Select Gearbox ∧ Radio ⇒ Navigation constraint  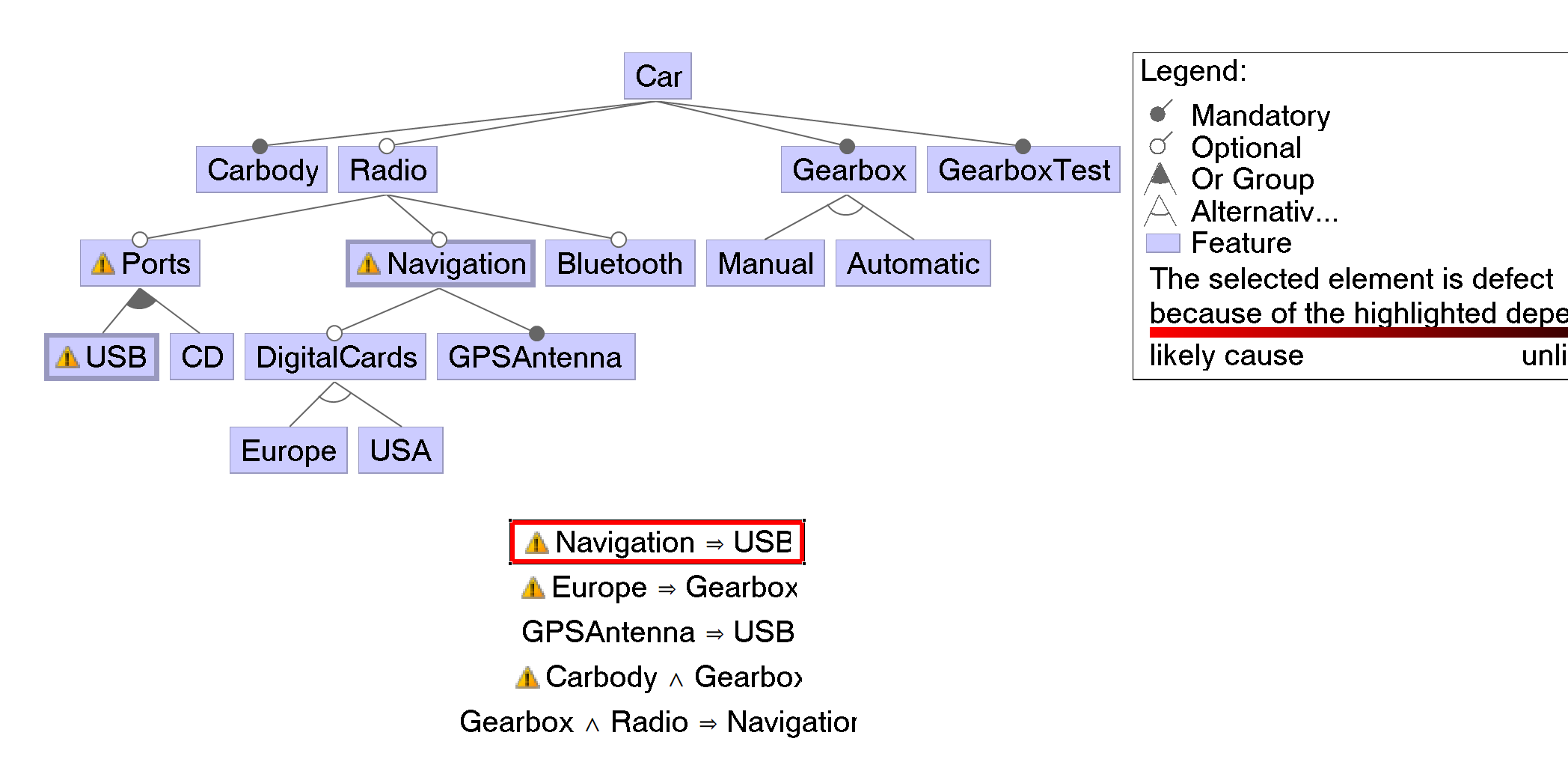(658, 722)
